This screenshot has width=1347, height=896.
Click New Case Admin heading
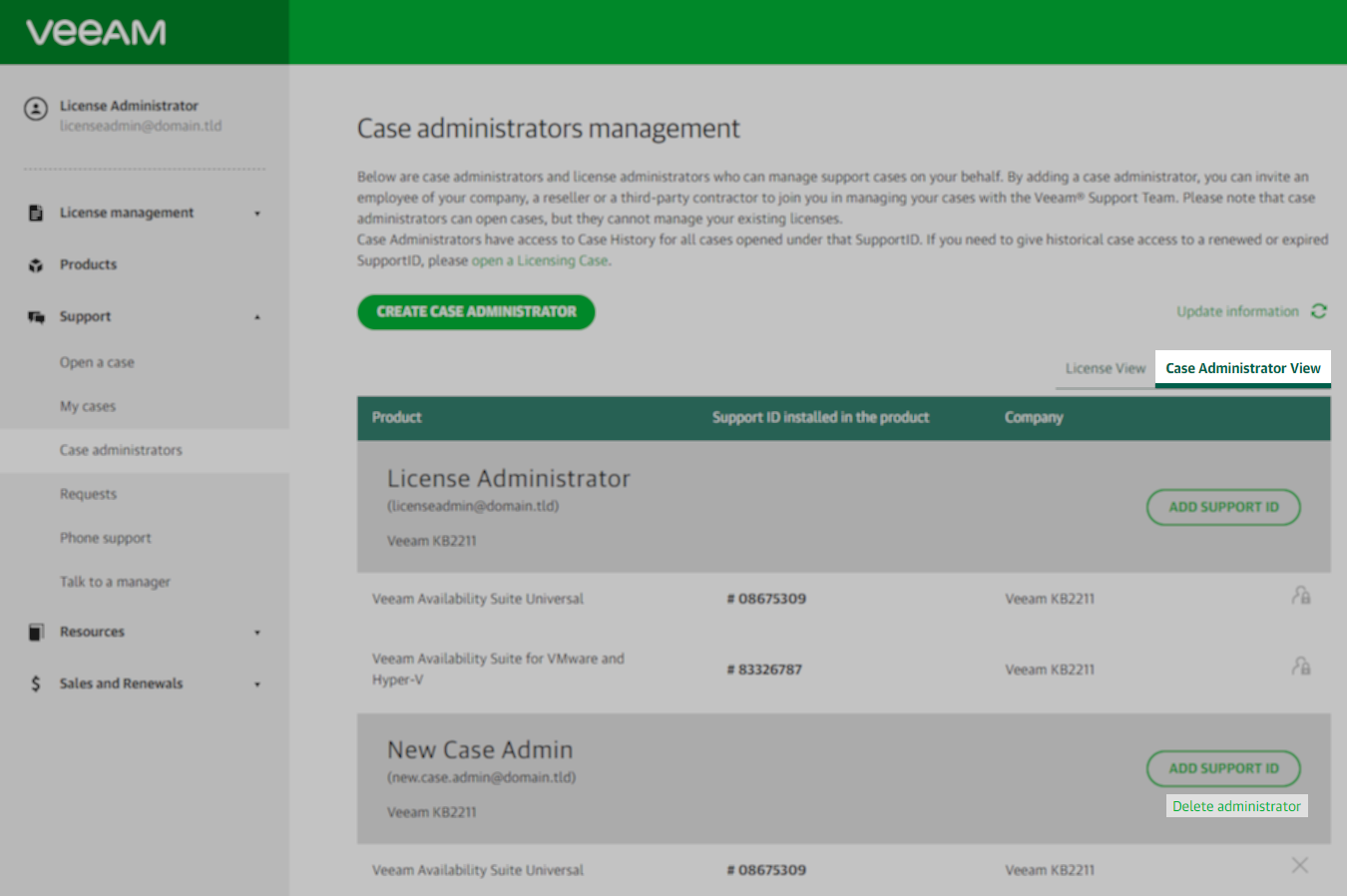point(480,750)
